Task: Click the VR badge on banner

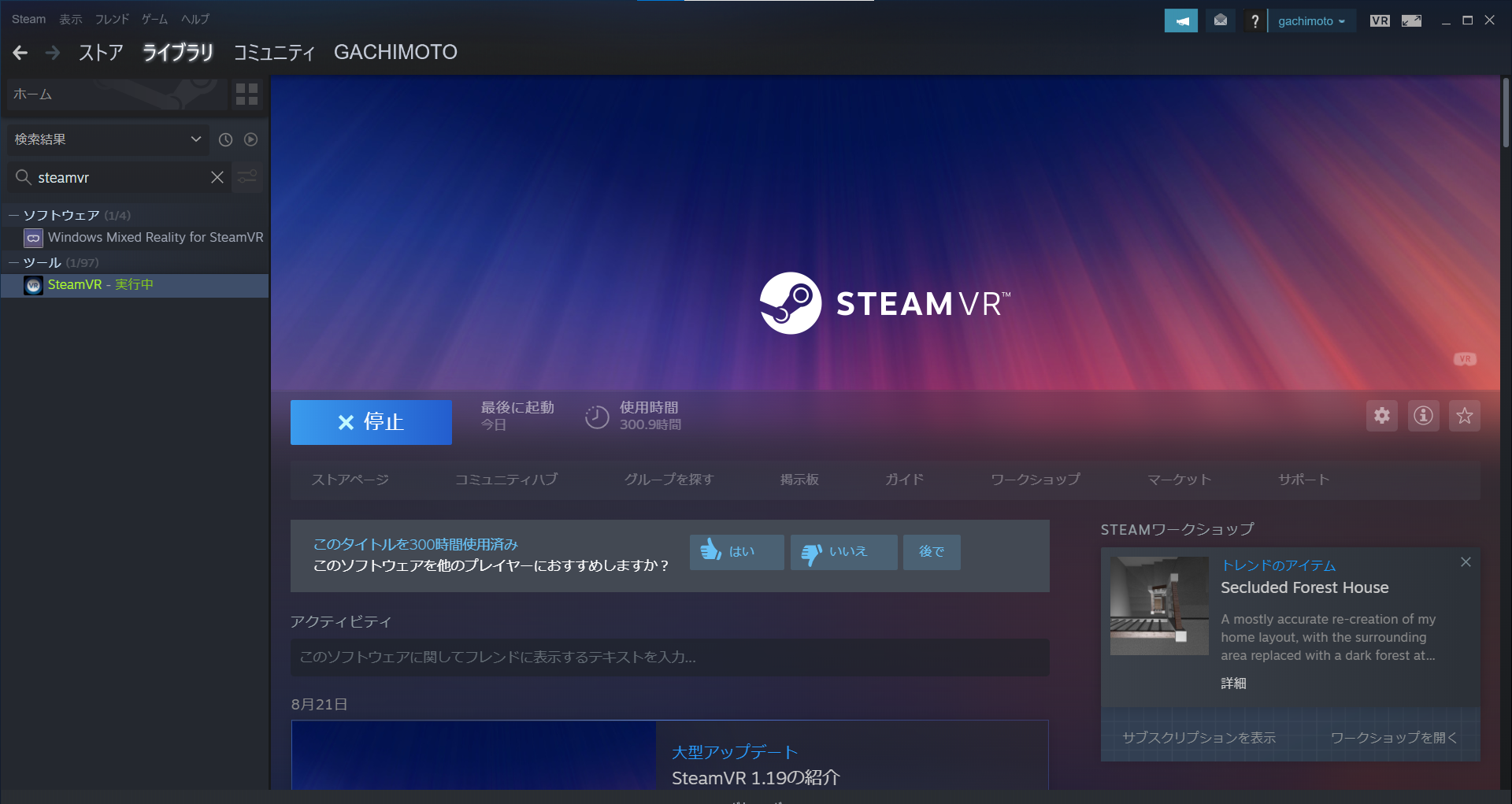Action: (1465, 359)
